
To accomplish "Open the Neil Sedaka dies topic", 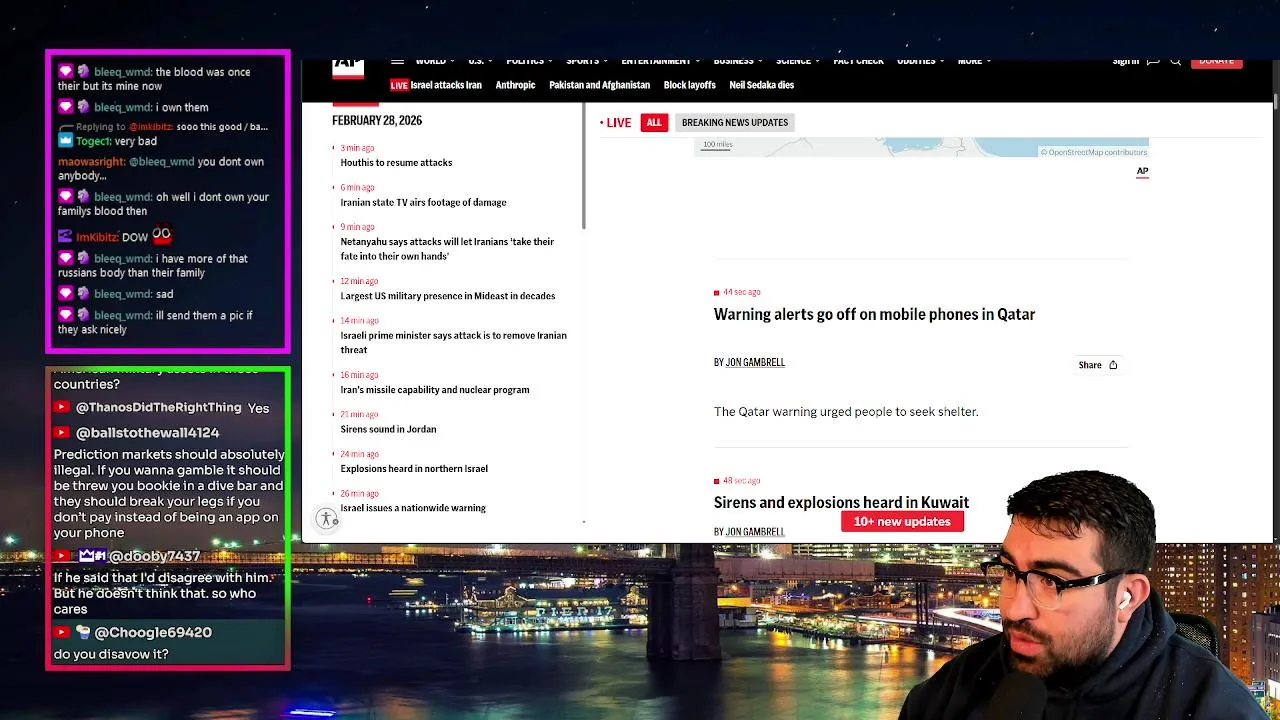I will pyautogui.click(x=761, y=85).
